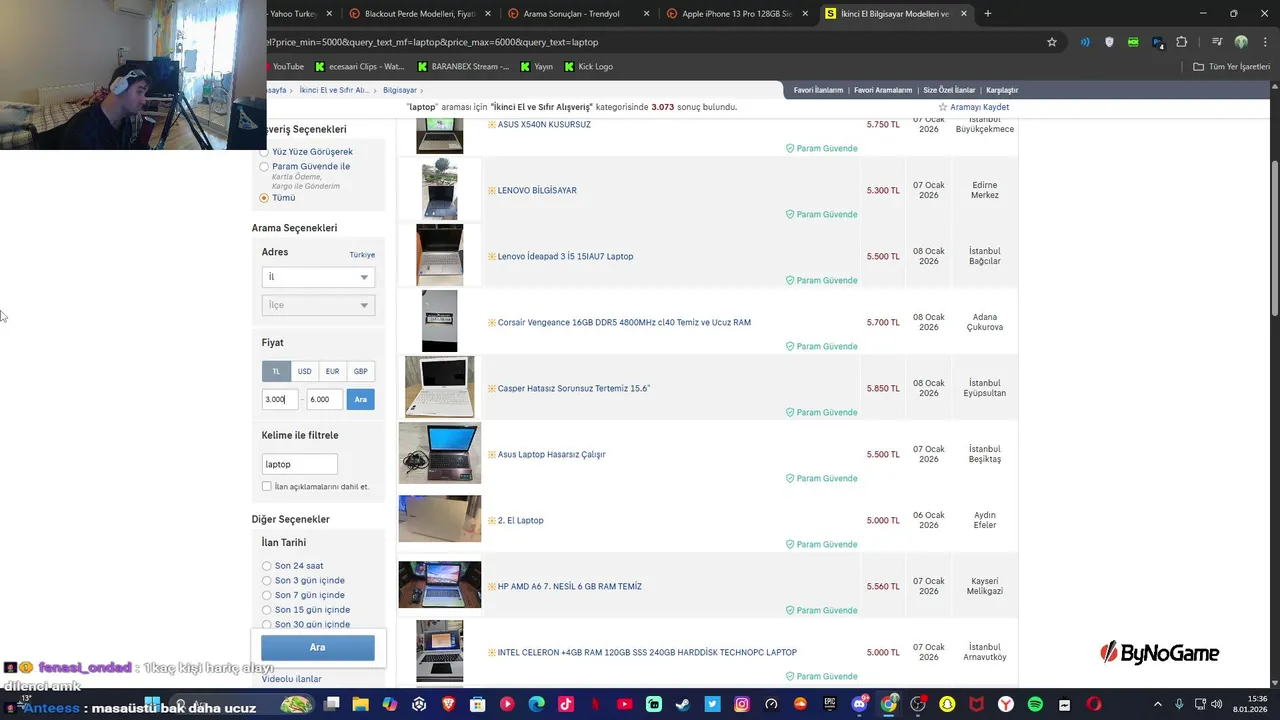Click the Ara button next to price range
This screenshot has height=720, width=1280.
(360, 399)
